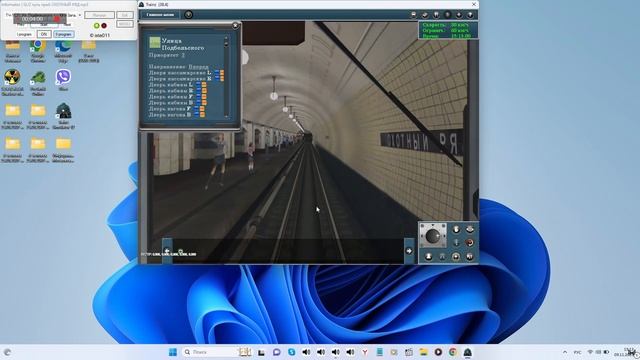This screenshot has width=640, height=360.
Task: Click the red round icon in the control panel
Action: pos(470,242)
